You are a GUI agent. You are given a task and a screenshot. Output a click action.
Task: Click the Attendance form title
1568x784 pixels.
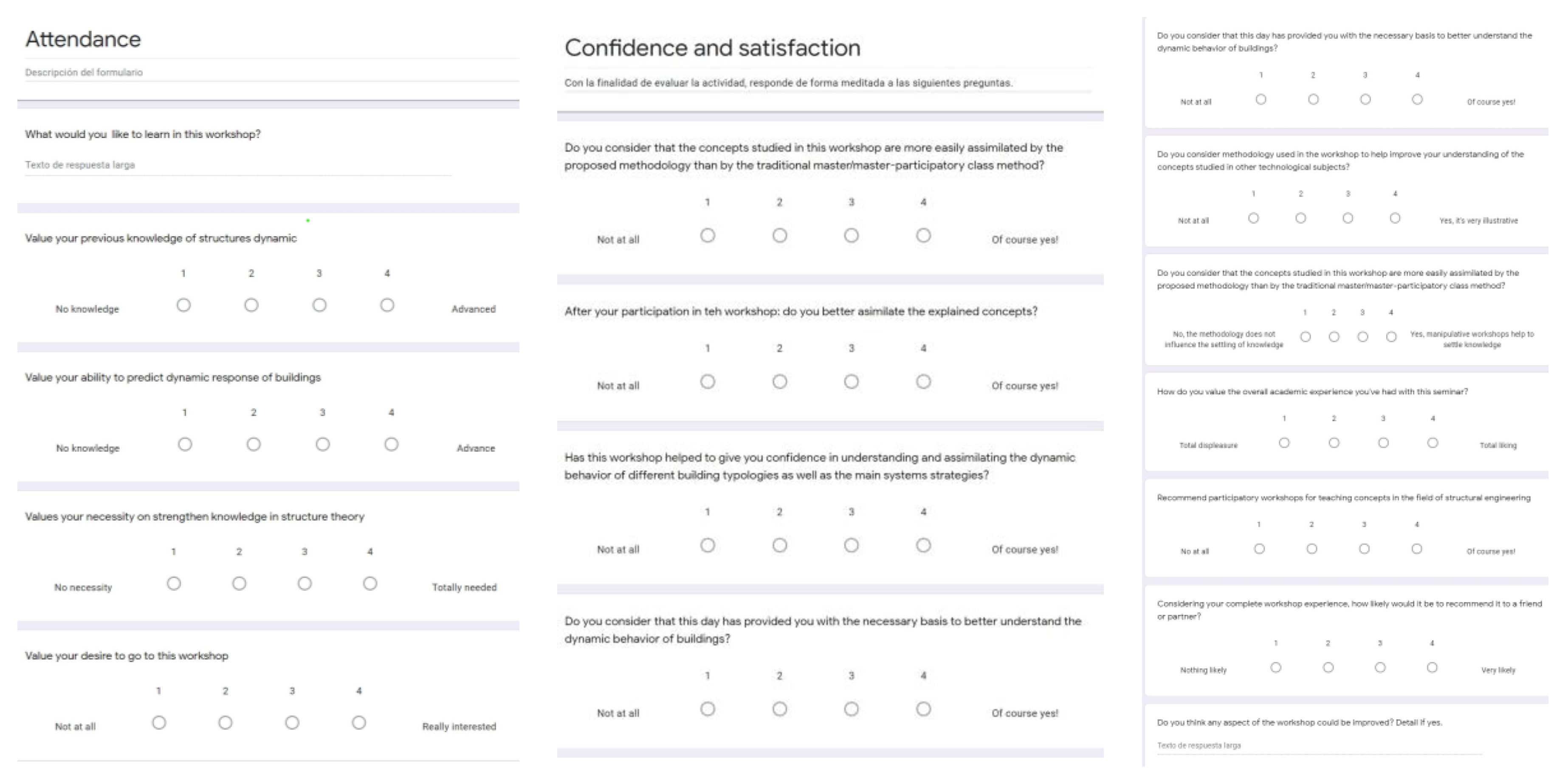pos(83,39)
